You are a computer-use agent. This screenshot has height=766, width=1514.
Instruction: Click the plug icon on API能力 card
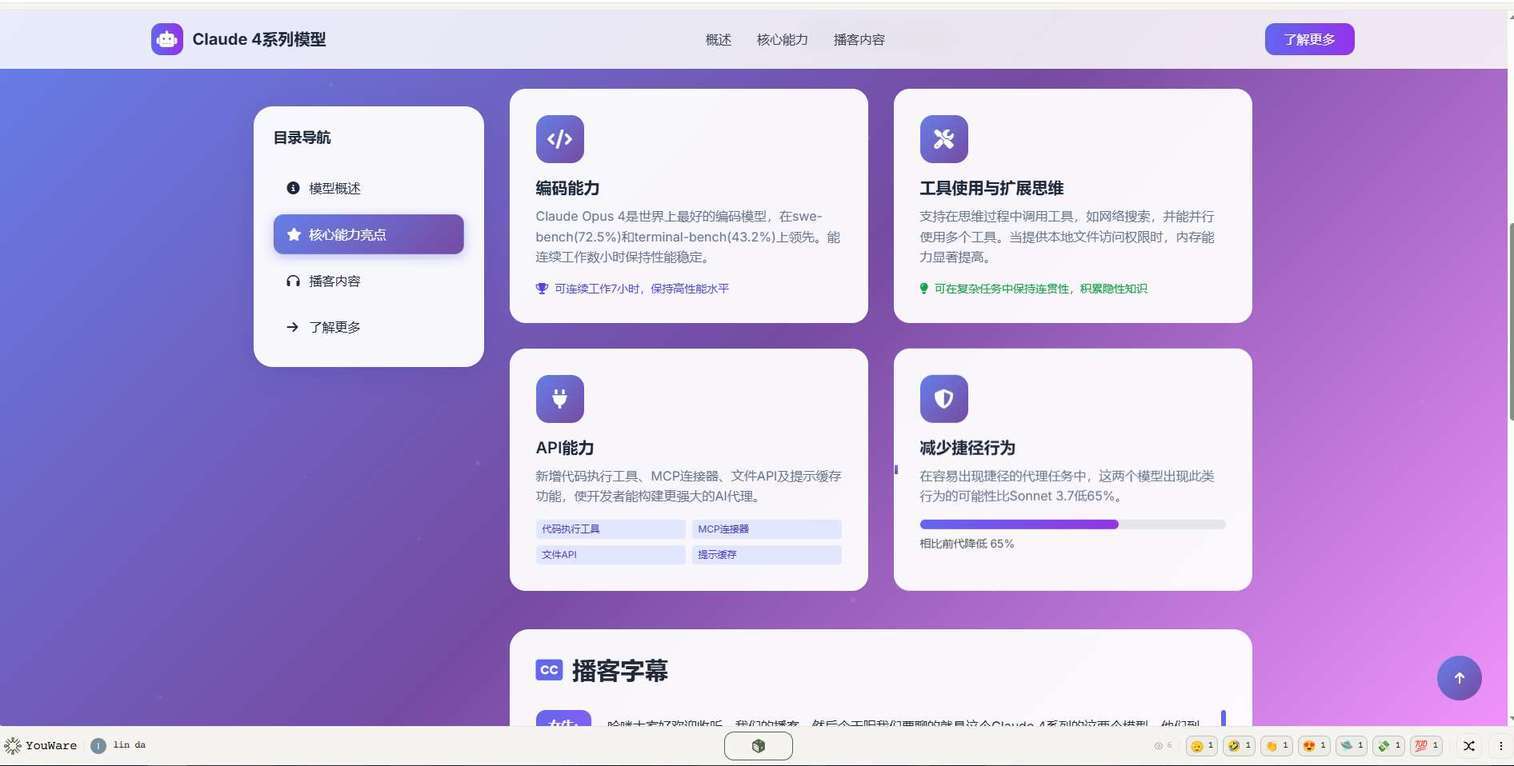point(560,399)
